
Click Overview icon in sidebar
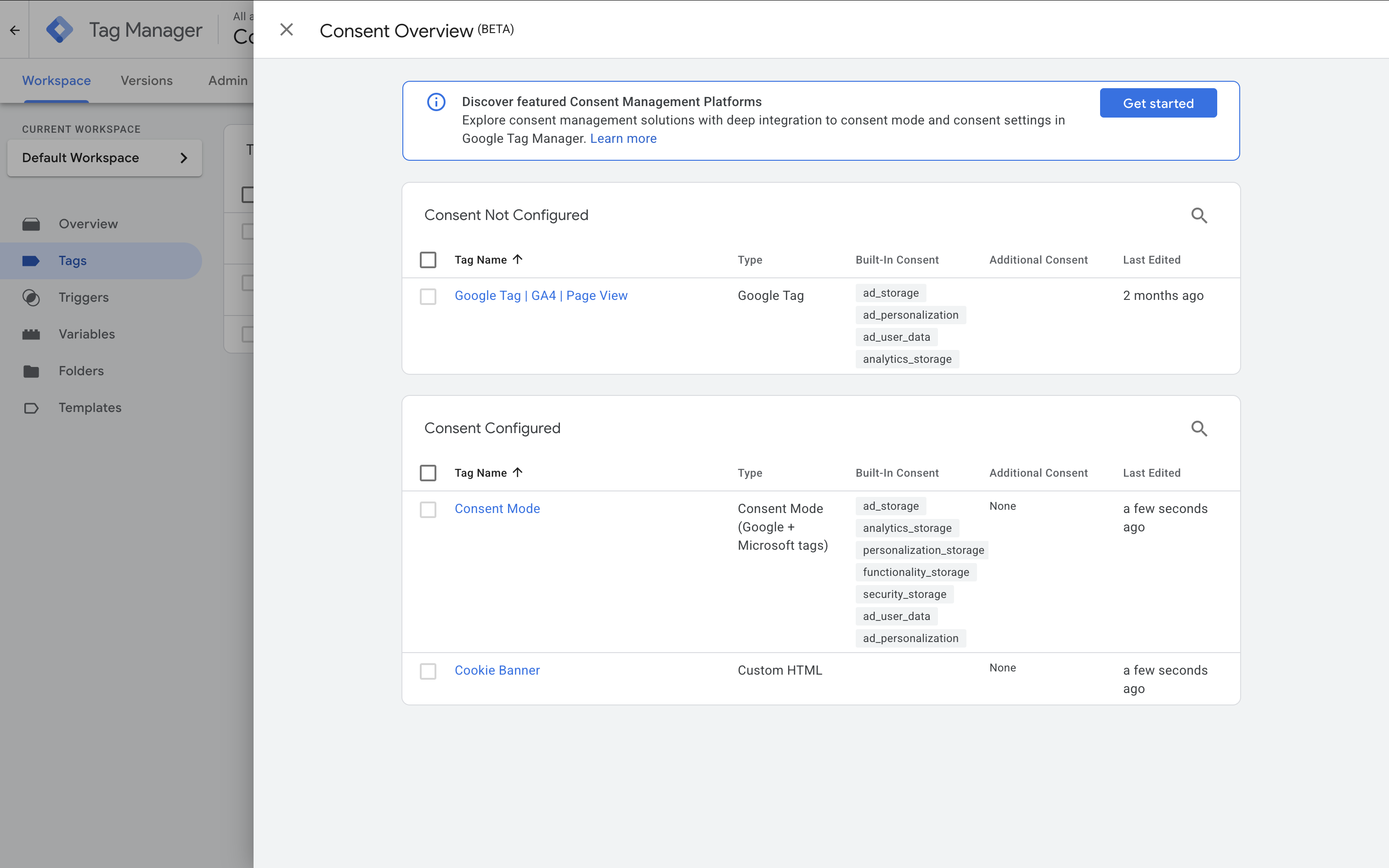(31, 224)
